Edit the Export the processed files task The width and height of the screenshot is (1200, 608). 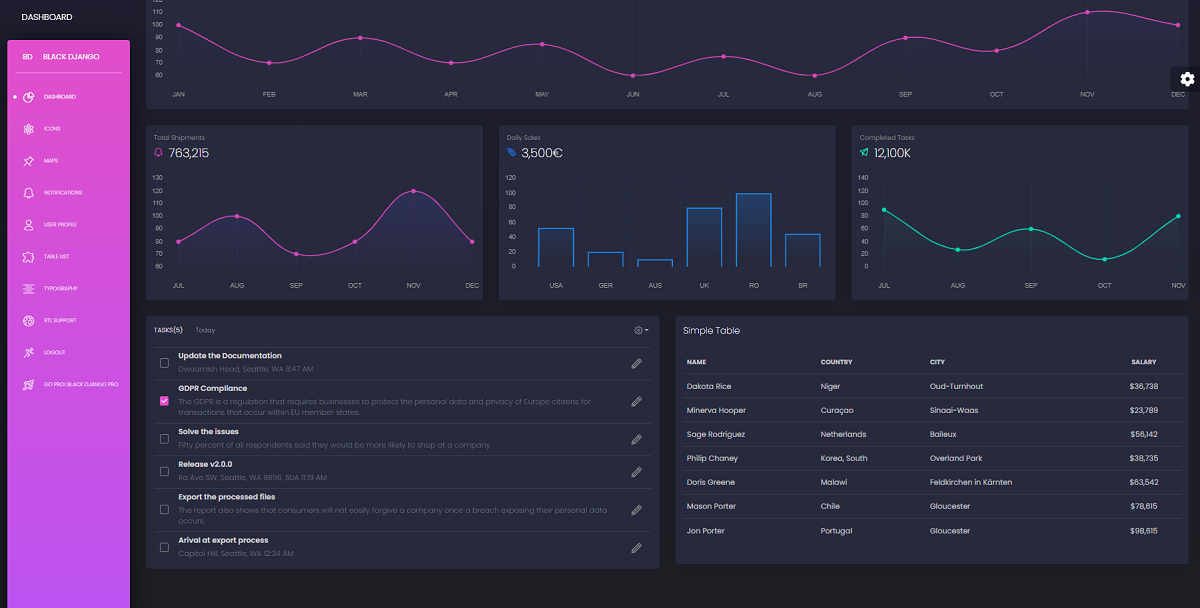point(636,510)
